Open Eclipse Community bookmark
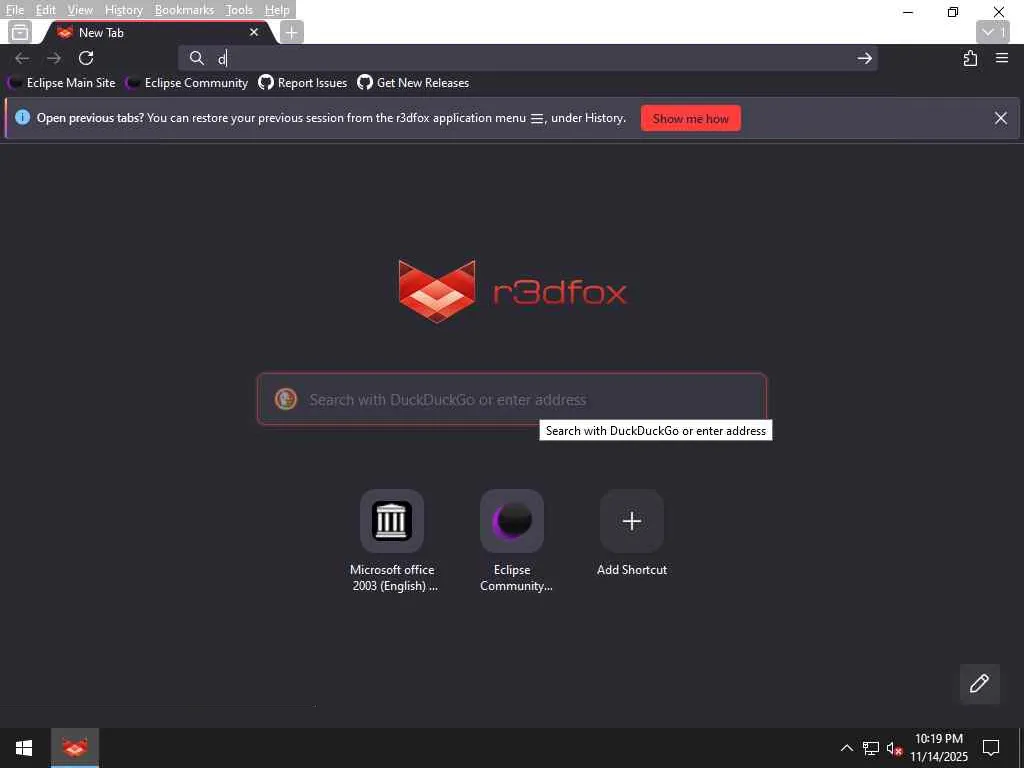1024x768 pixels. coord(187,83)
